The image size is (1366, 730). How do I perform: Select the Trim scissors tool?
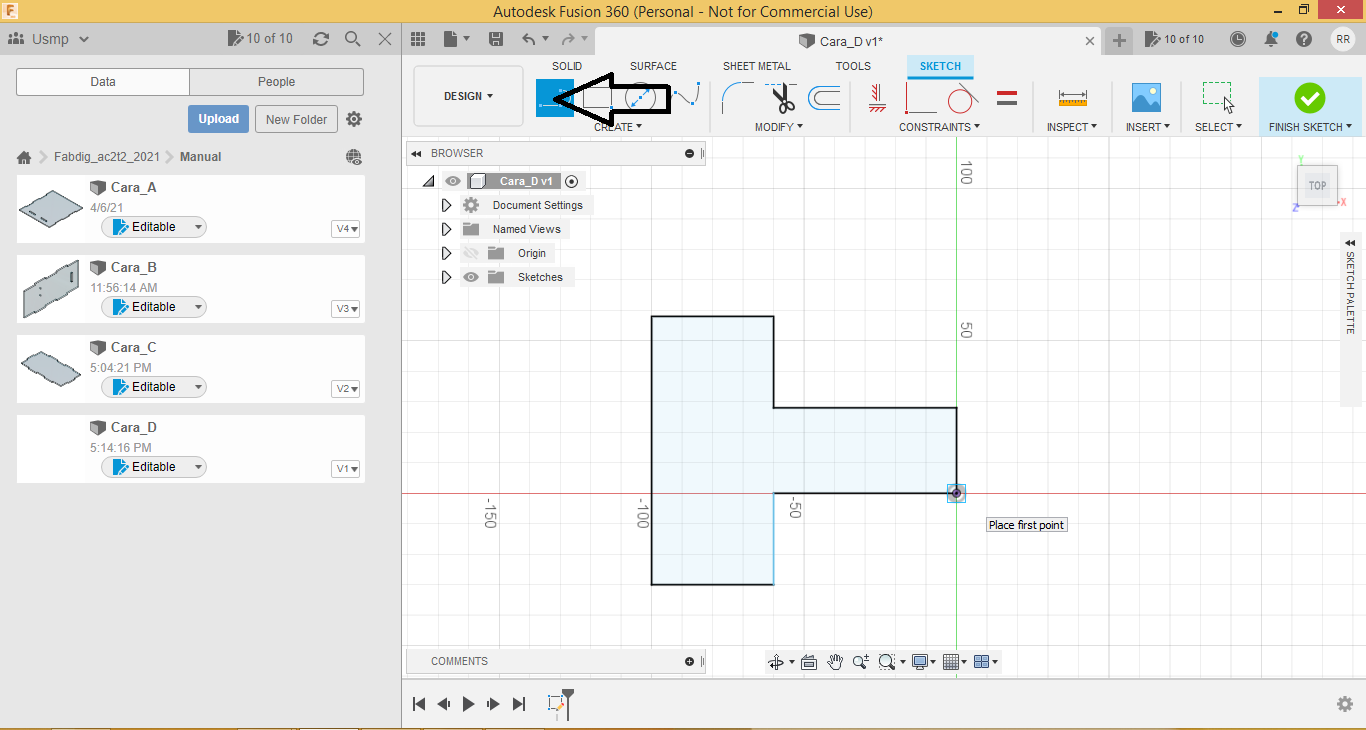click(x=782, y=98)
